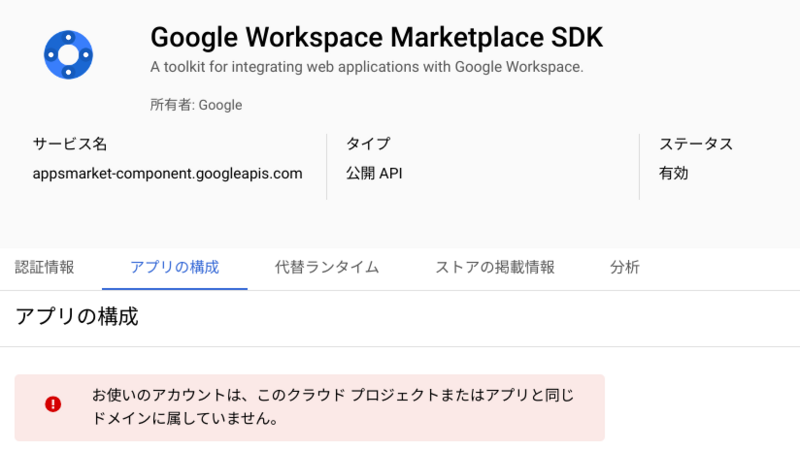Click the 所有者: Google text
This screenshot has width=800, height=450.
point(196,105)
